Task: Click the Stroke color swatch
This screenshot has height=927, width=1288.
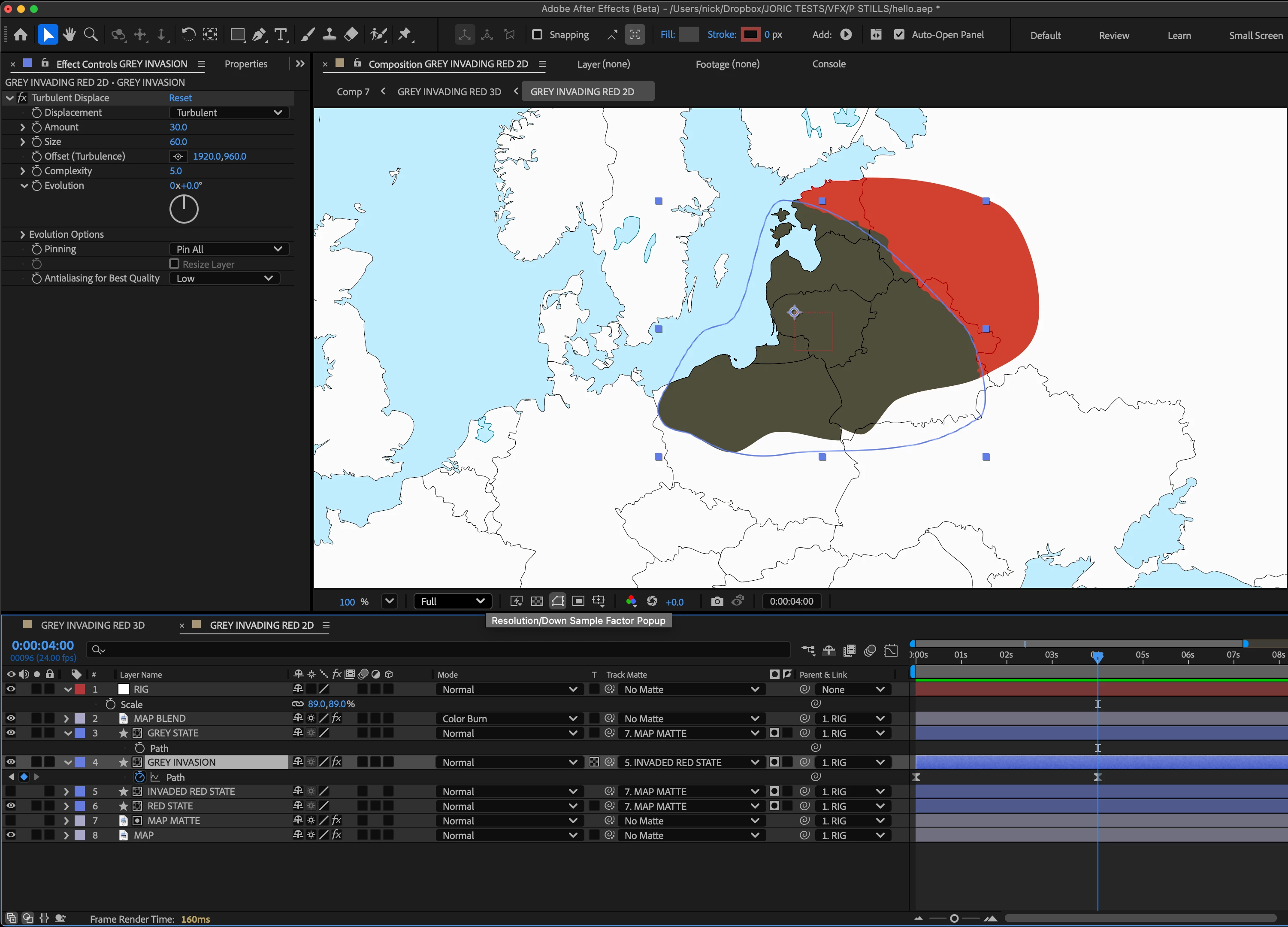Action: (x=750, y=35)
